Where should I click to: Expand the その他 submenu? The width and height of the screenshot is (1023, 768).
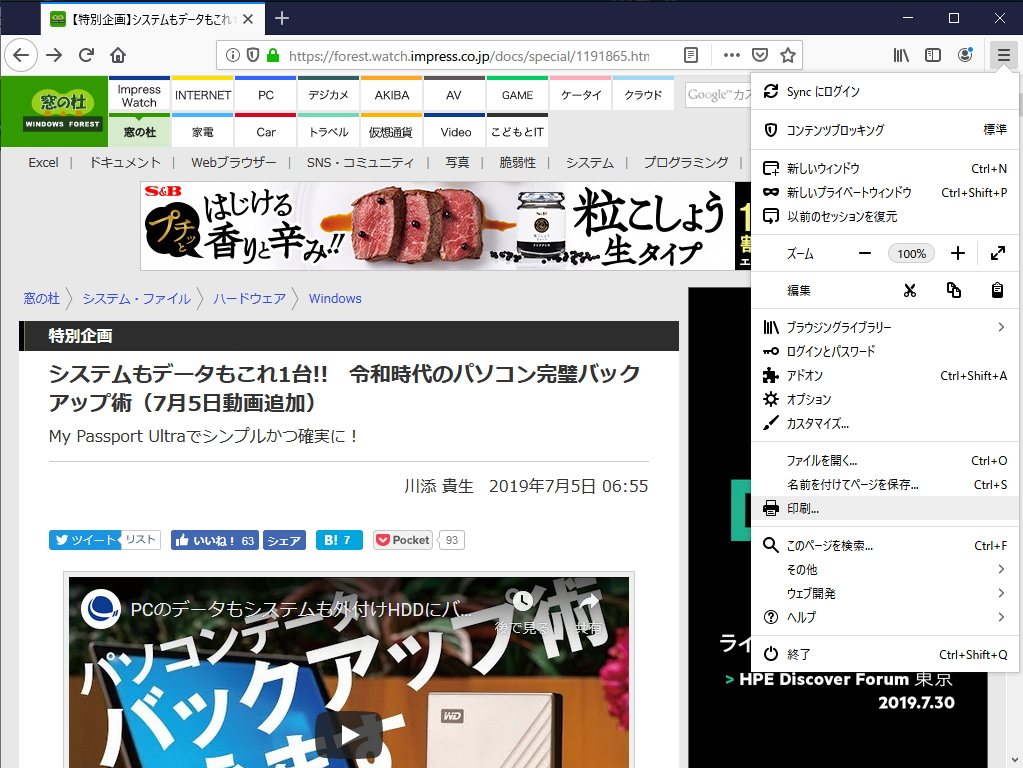tap(880, 569)
